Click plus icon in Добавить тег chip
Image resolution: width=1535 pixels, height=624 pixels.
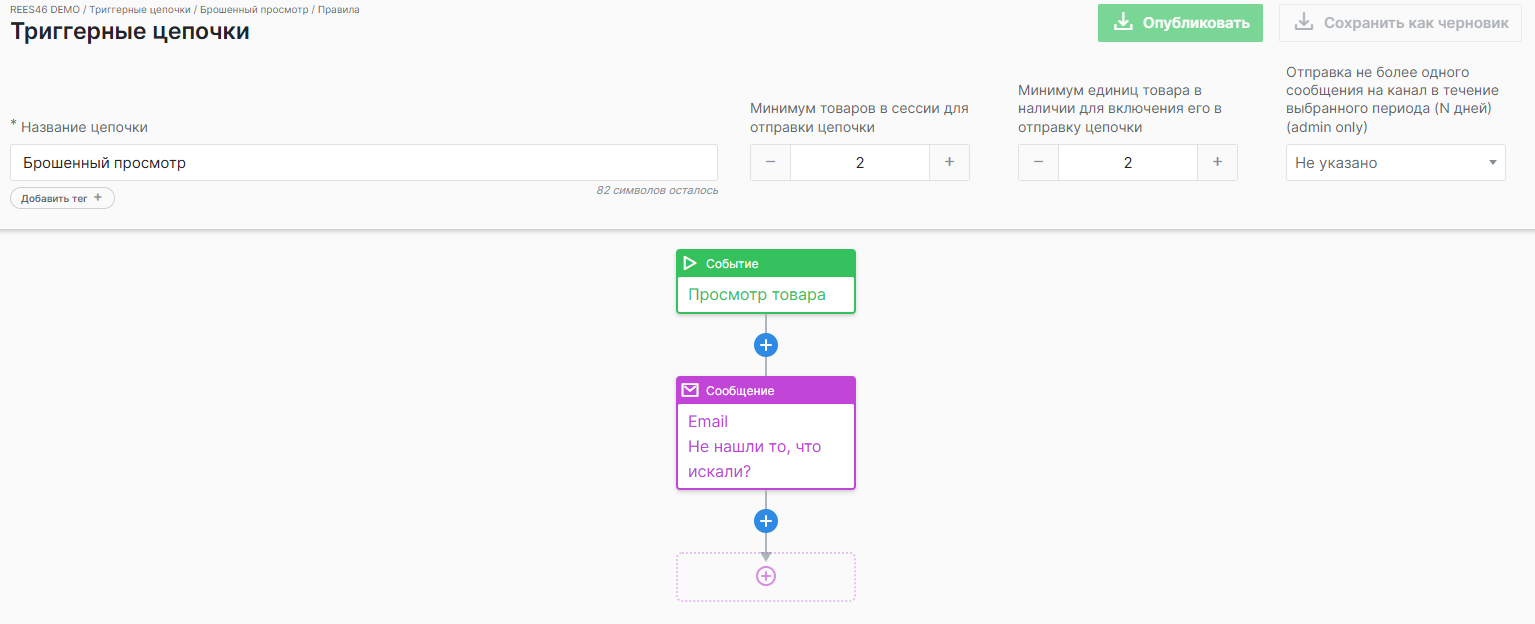click(x=97, y=198)
